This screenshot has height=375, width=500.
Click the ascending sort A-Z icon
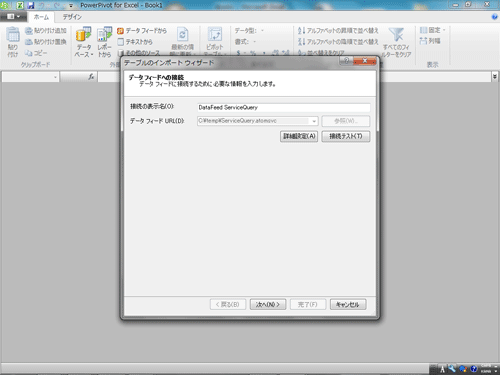tap(301, 31)
